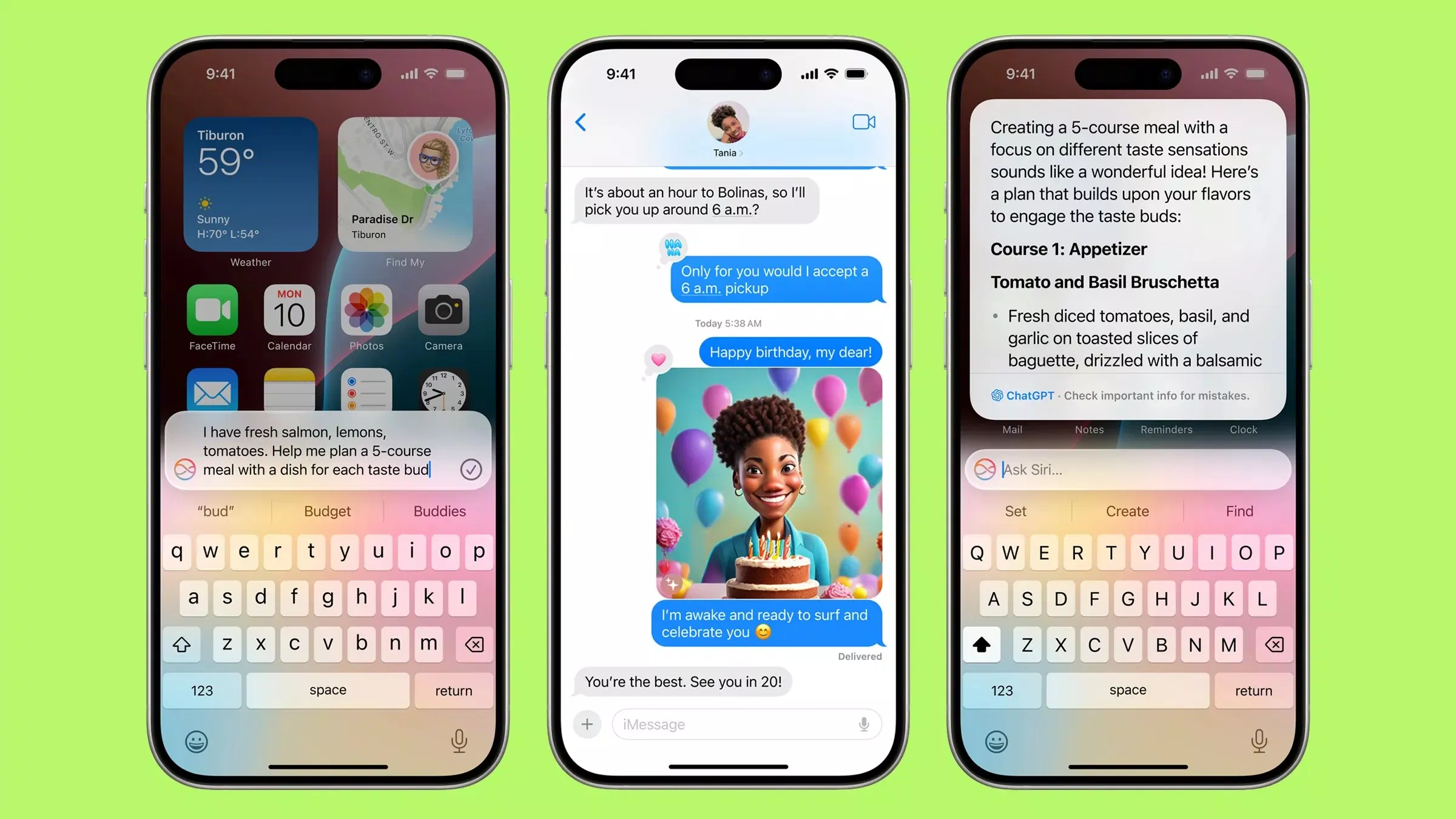Toggle microphone icon on left phone keyboard
The image size is (1456, 819).
[457, 740]
